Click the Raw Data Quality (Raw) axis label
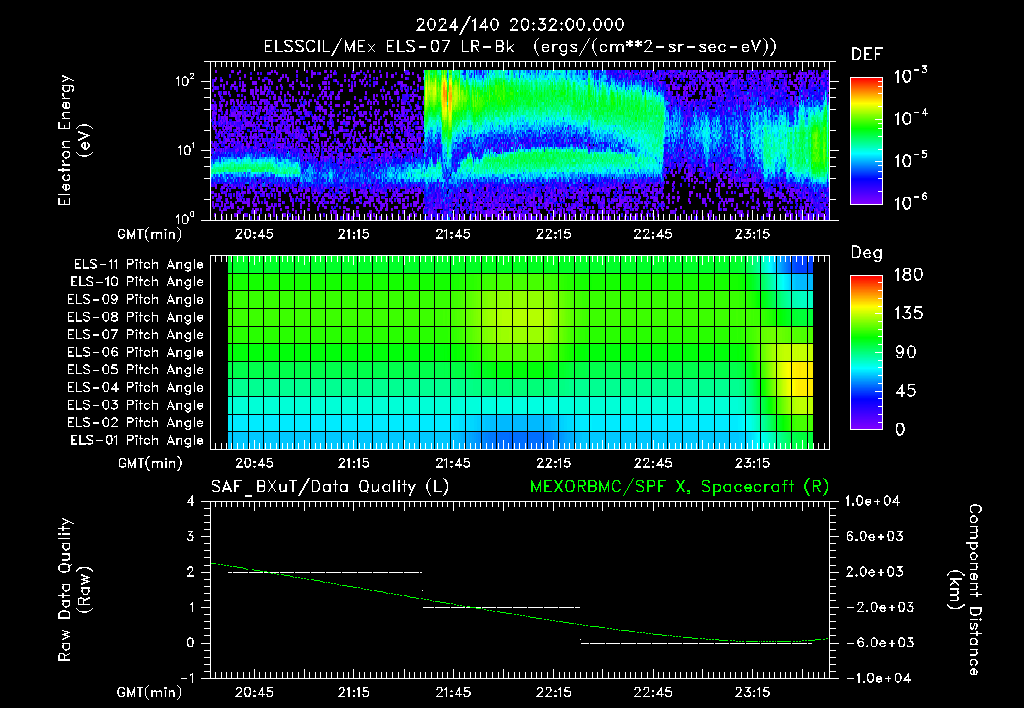 (x=74, y=590)
